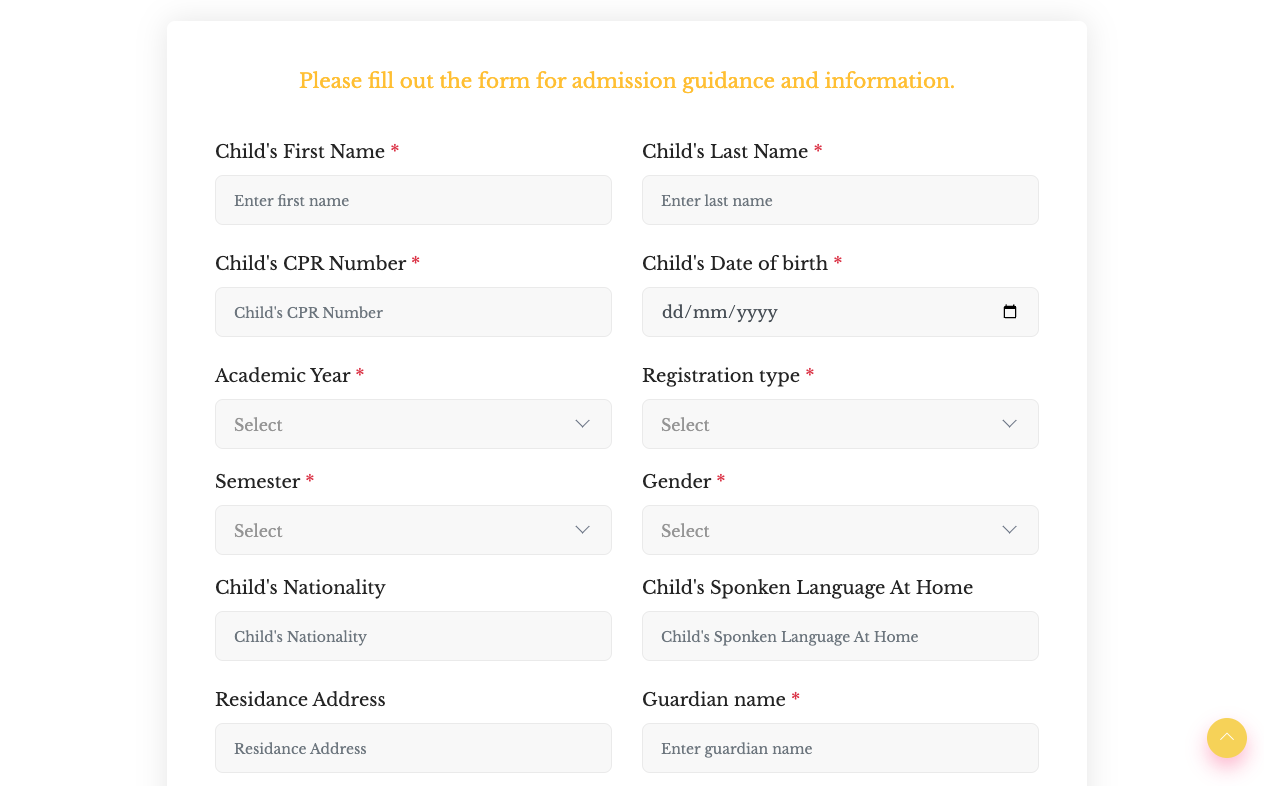Focus the Child's First Name field
This screenshot has height=786, width=1264.
(x=413, y=200)
